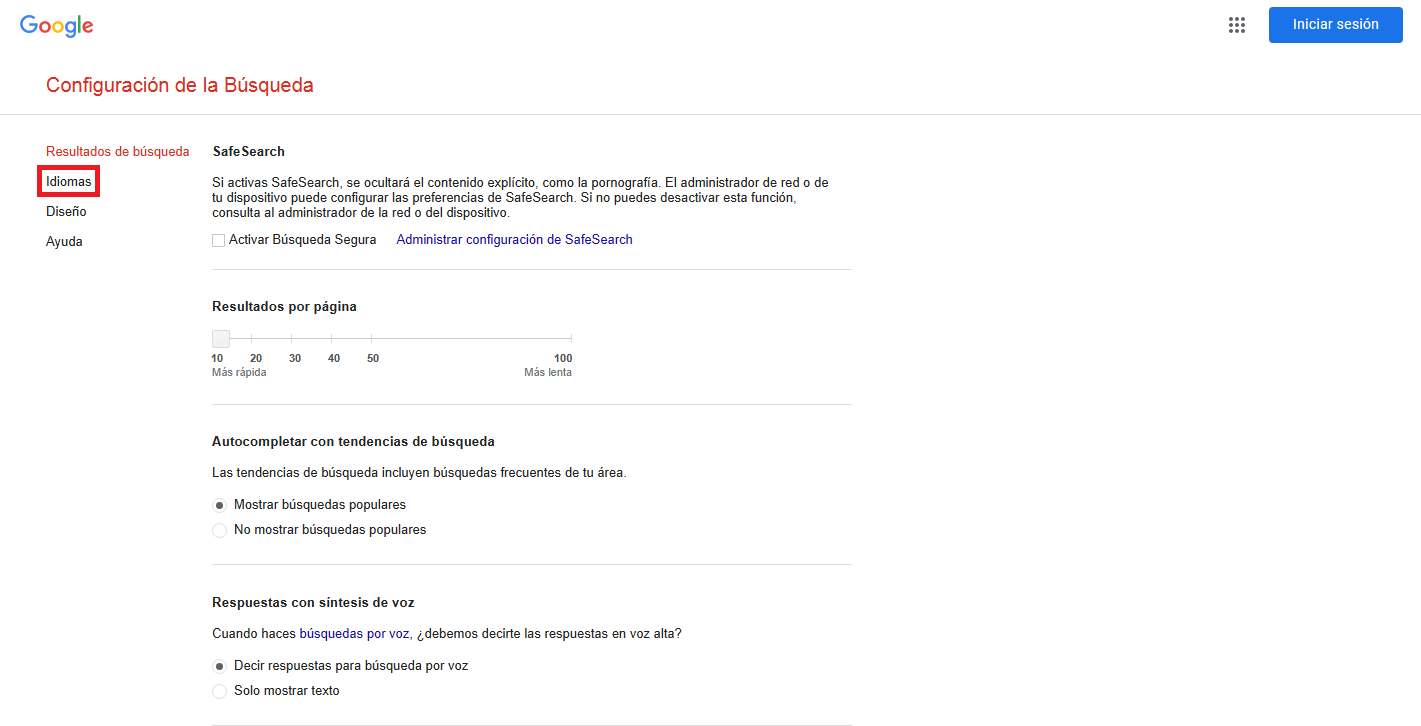Click the Iniciar sesión button

pyautogui.click(x=1336, y=25)
